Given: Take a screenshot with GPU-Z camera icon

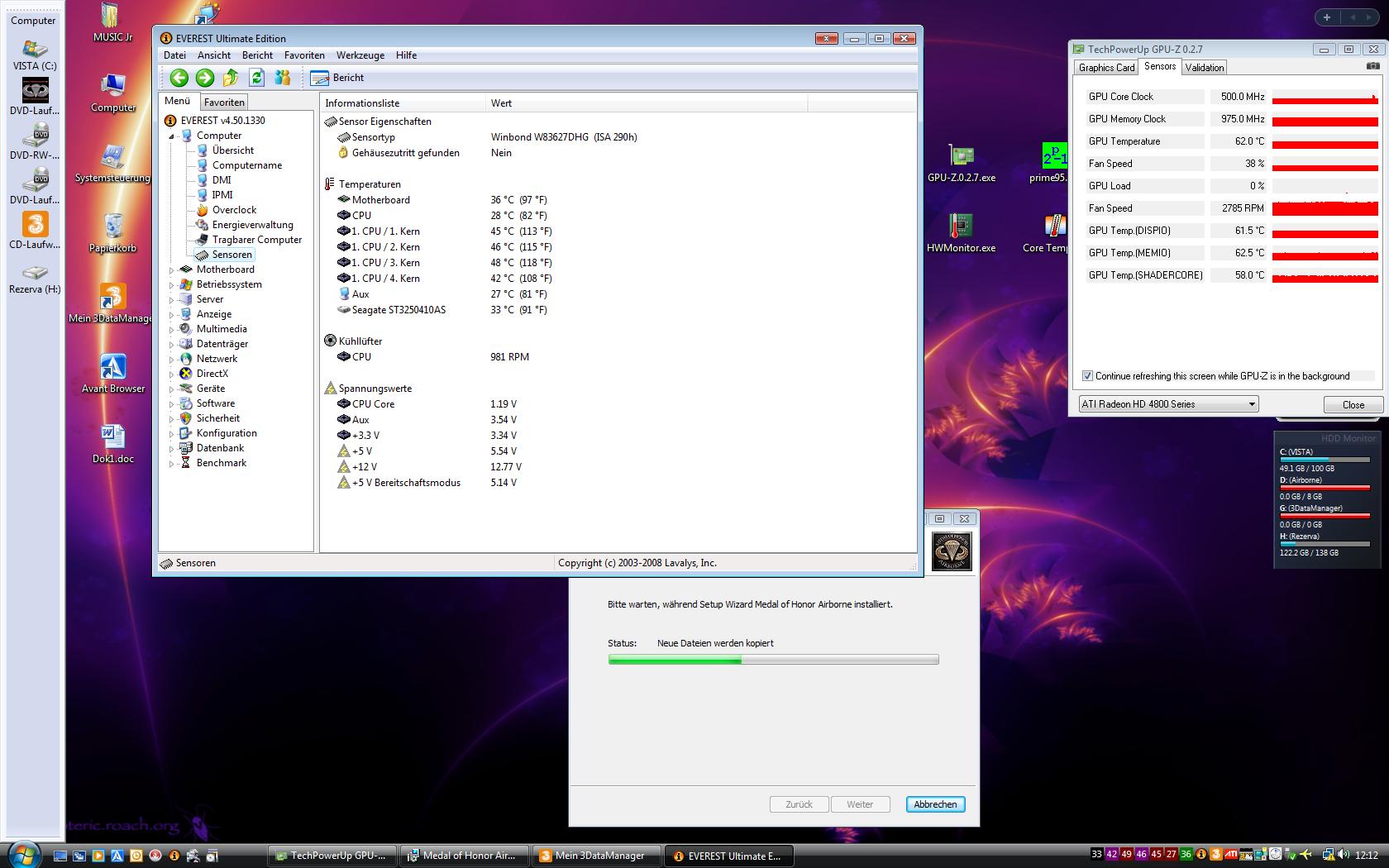Looking at the screenshot, I should tap(1372, 66).
